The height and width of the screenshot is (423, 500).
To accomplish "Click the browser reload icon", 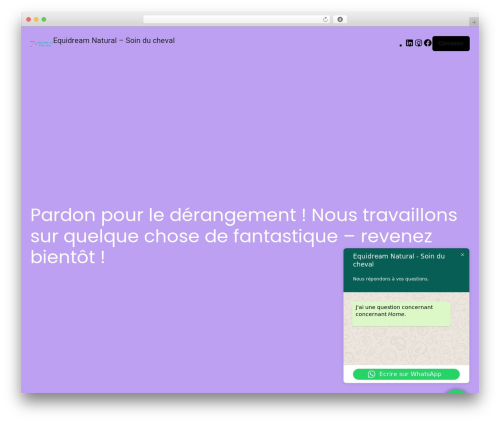I will pos(325,19).
